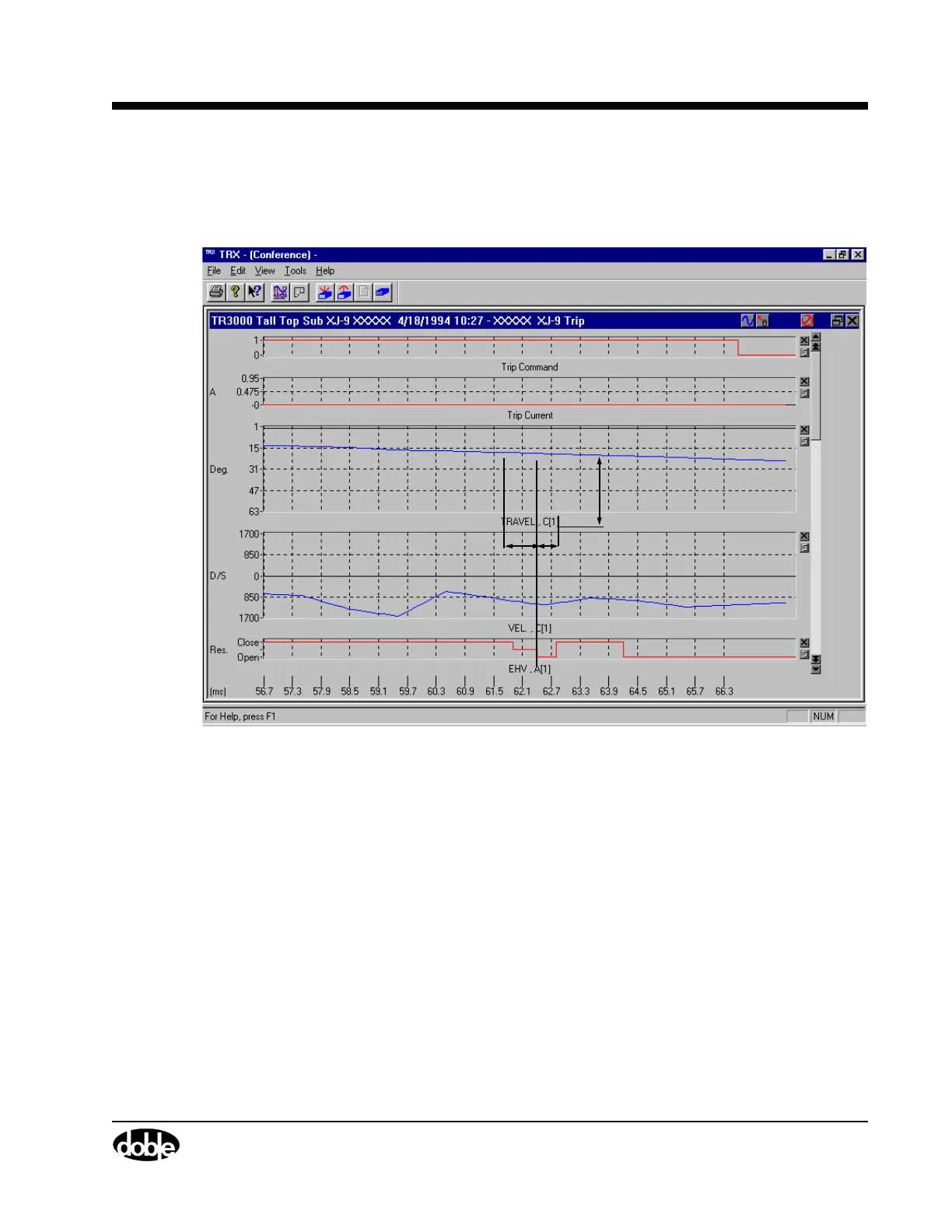
Task: Open the Edit menu
Action: 238,271
